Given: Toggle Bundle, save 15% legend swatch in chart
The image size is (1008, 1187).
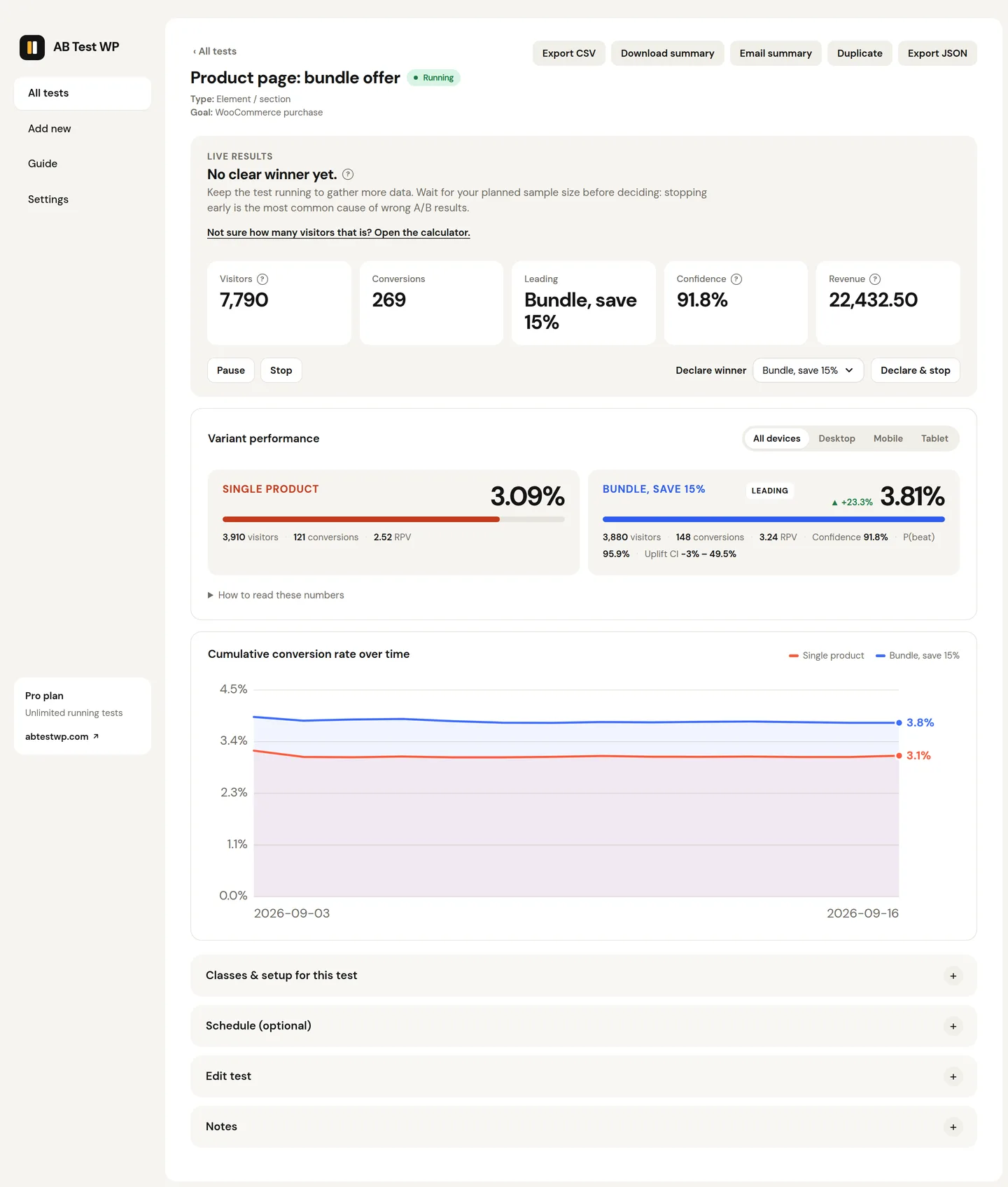Looking at the screenshot, I should 881,656.
